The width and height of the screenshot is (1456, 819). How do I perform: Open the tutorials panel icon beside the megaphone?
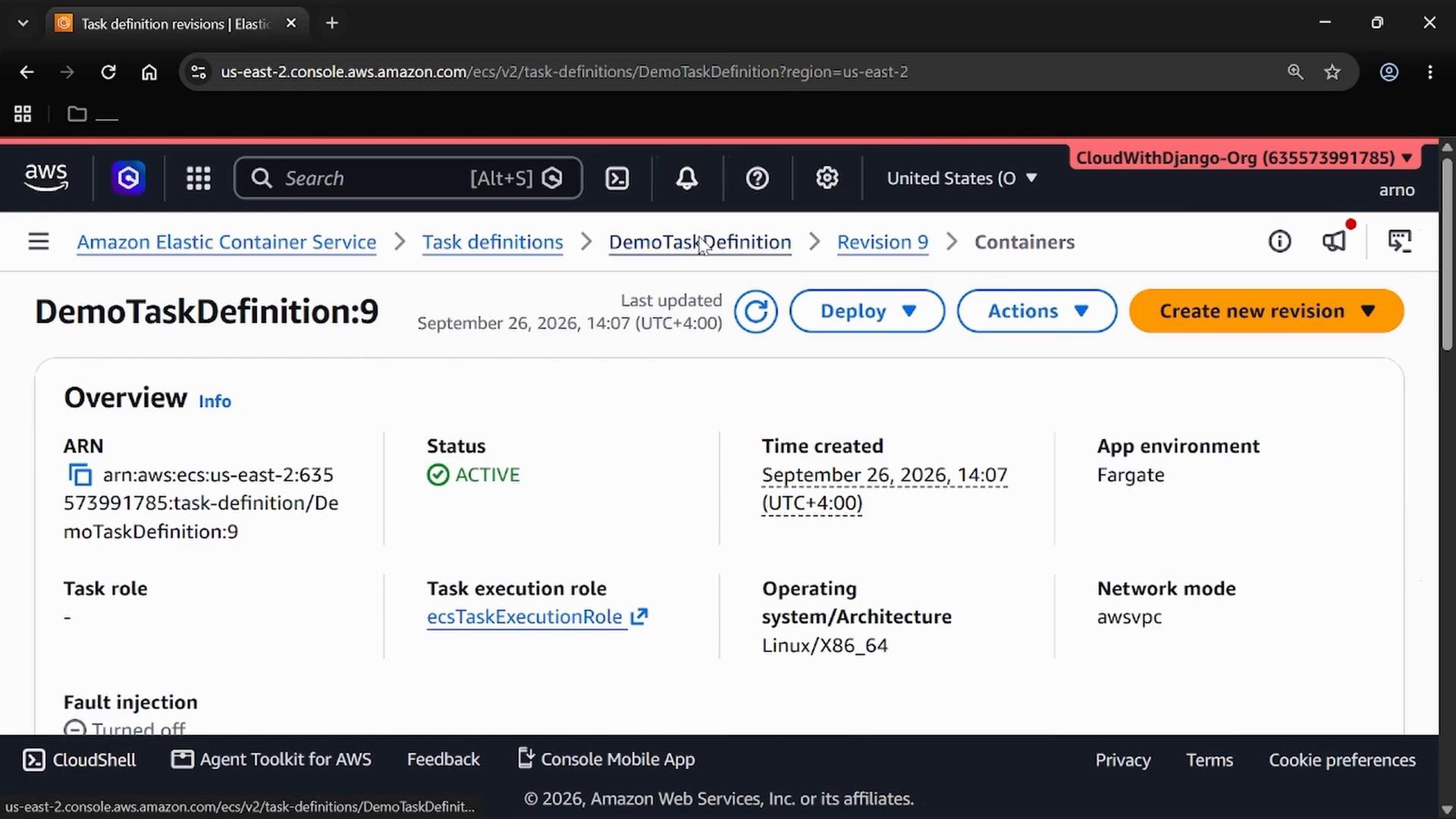(x=1399, y=242)
